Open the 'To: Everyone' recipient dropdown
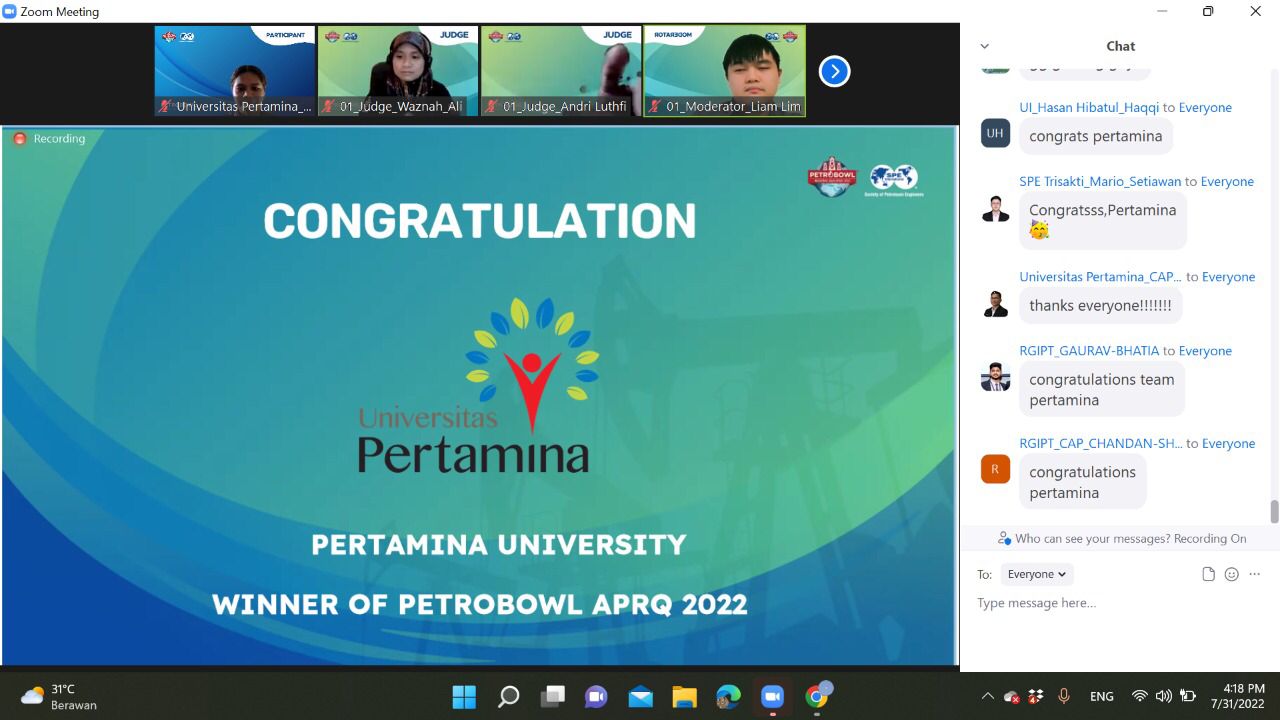The width and height of the screenshot is (1280, 720). pyautogui.click(x=1037, y=574)
